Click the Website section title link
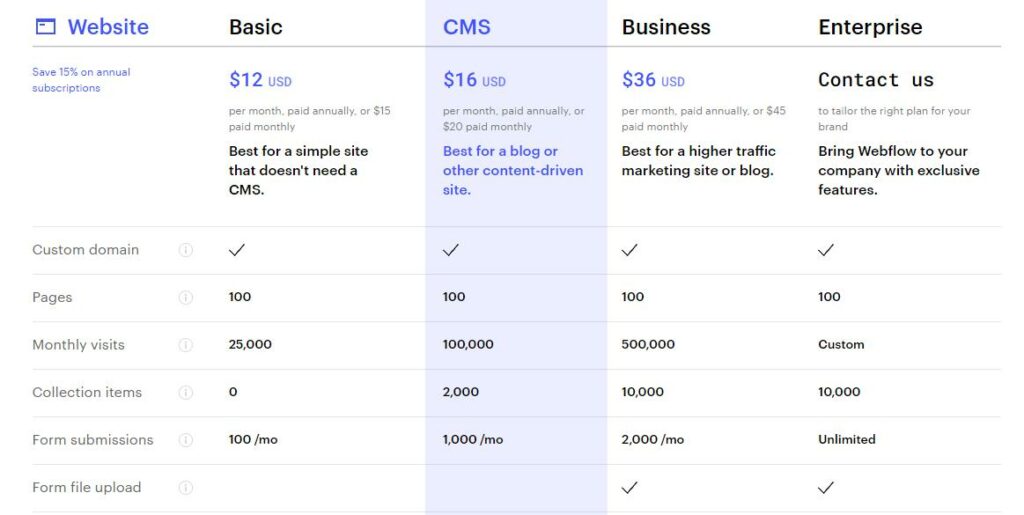Viewport: 1024px width, 515px height. (108, 27)
